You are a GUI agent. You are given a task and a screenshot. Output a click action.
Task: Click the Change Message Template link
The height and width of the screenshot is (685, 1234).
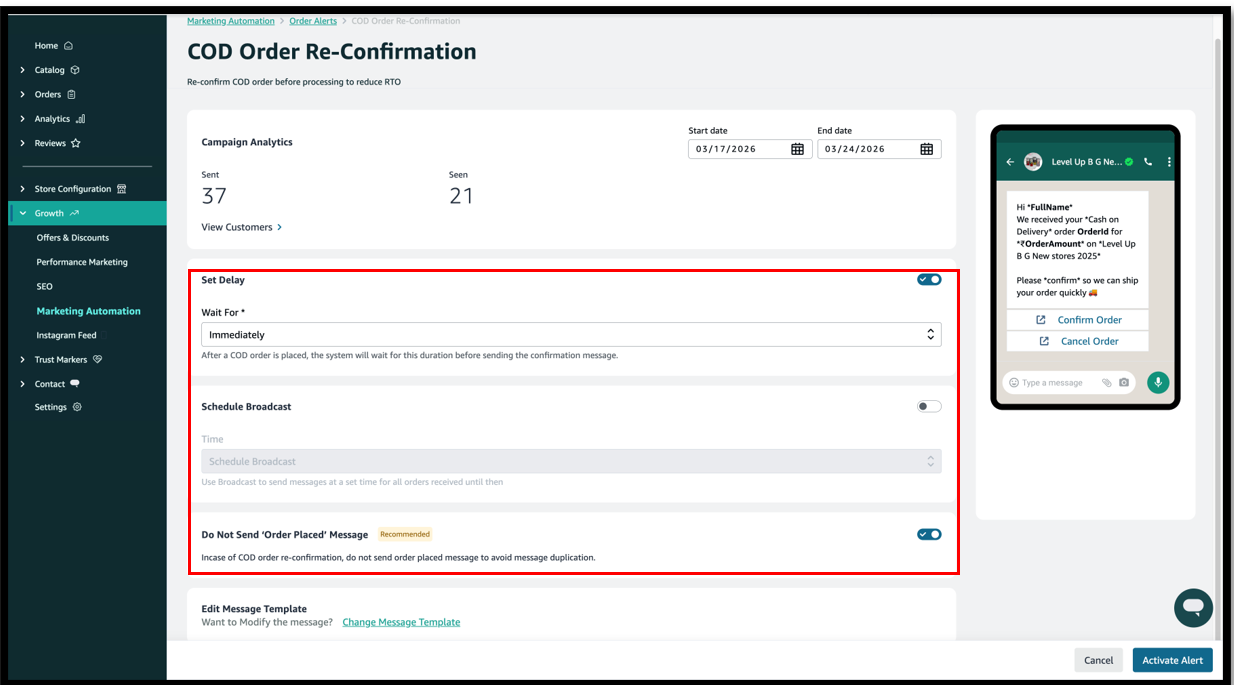pyautogui.click(x=401, y=622)
